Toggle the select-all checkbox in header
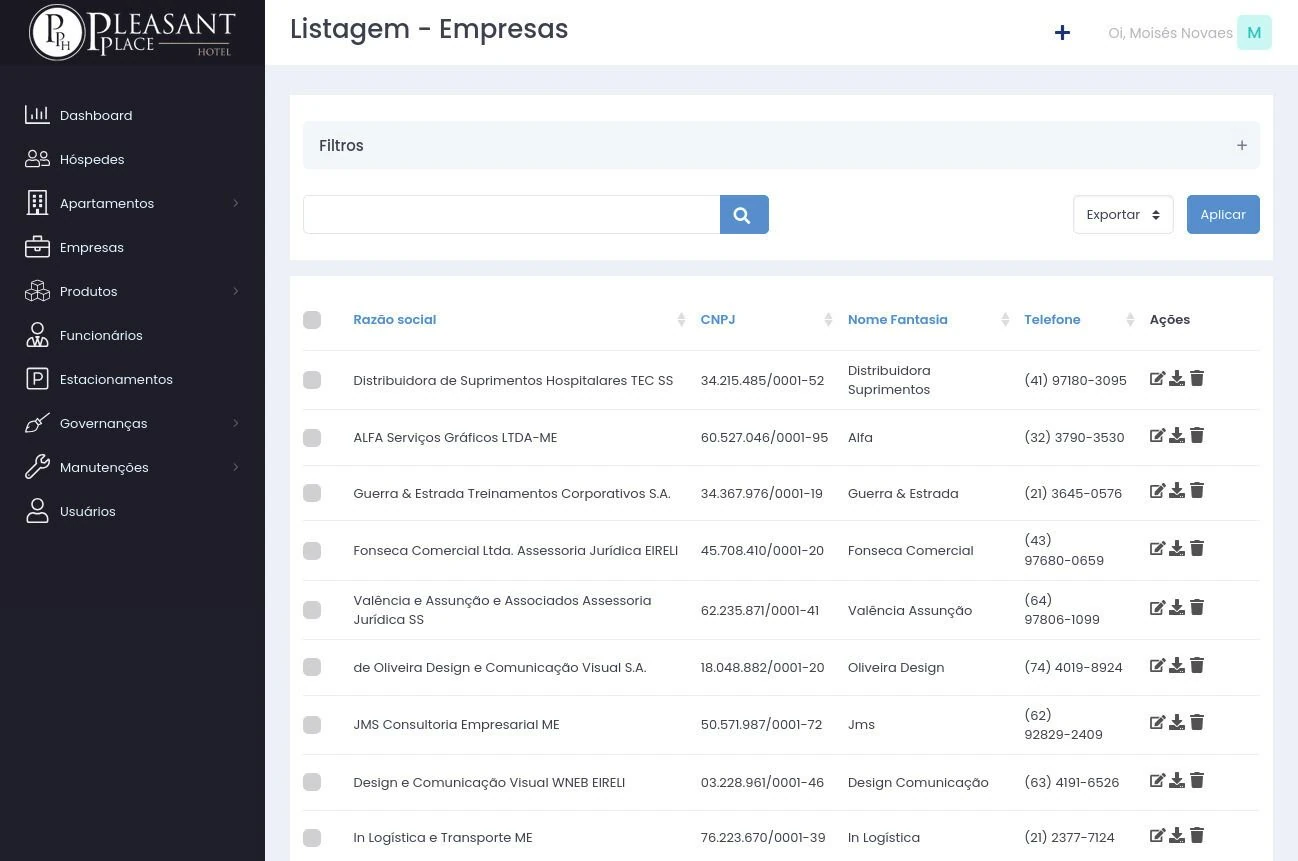This screenshot has height=861, width=1298. [x=312, y=320]
